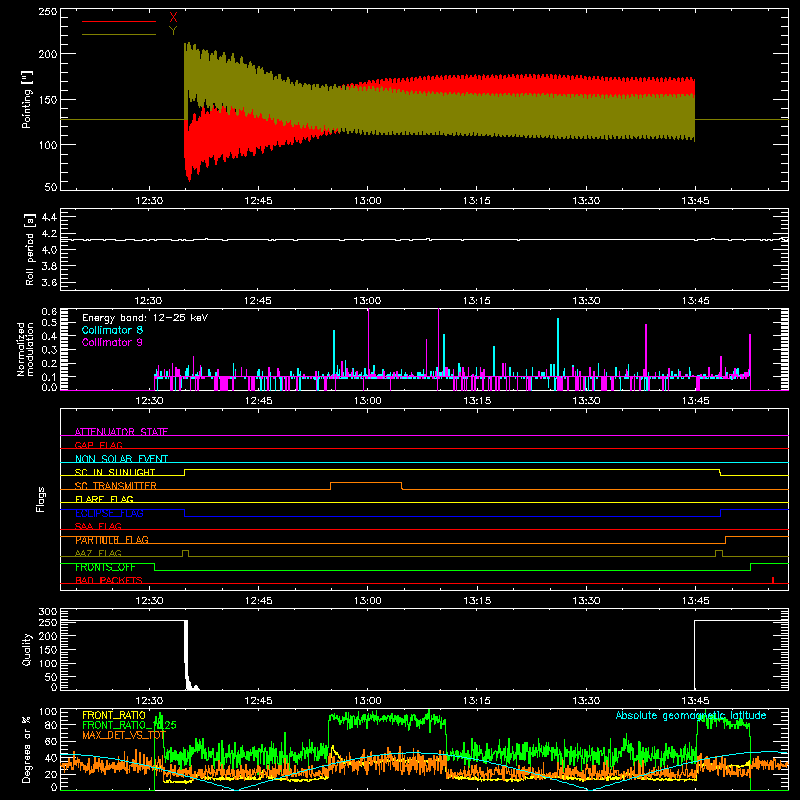This screenshot has height=800, width=800.
Task: Click the SC_TRANSMITTER flag label
Action: [116, 486]
